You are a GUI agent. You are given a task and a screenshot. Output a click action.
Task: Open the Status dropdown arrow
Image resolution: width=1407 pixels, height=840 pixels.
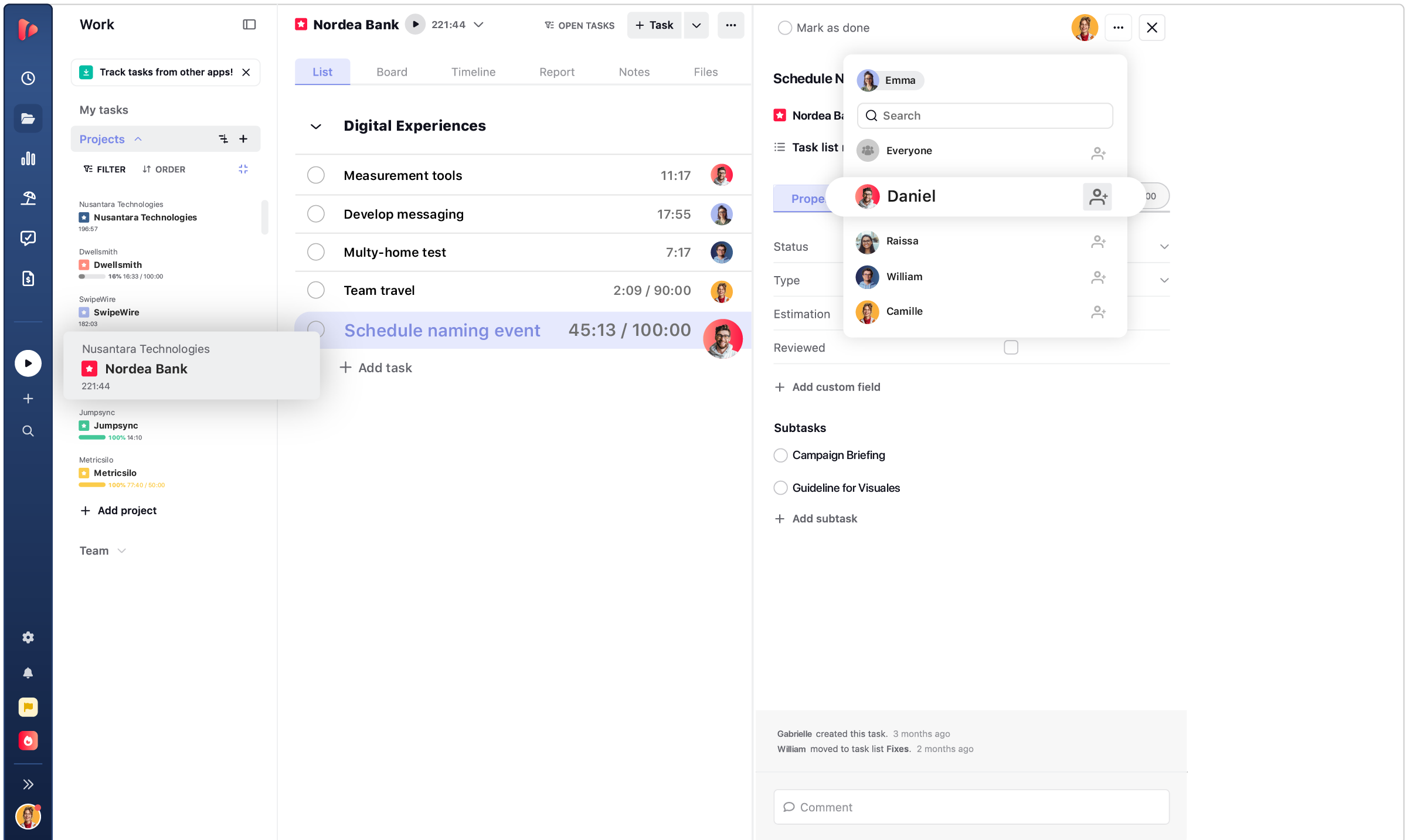click(x=1164, y=247)
